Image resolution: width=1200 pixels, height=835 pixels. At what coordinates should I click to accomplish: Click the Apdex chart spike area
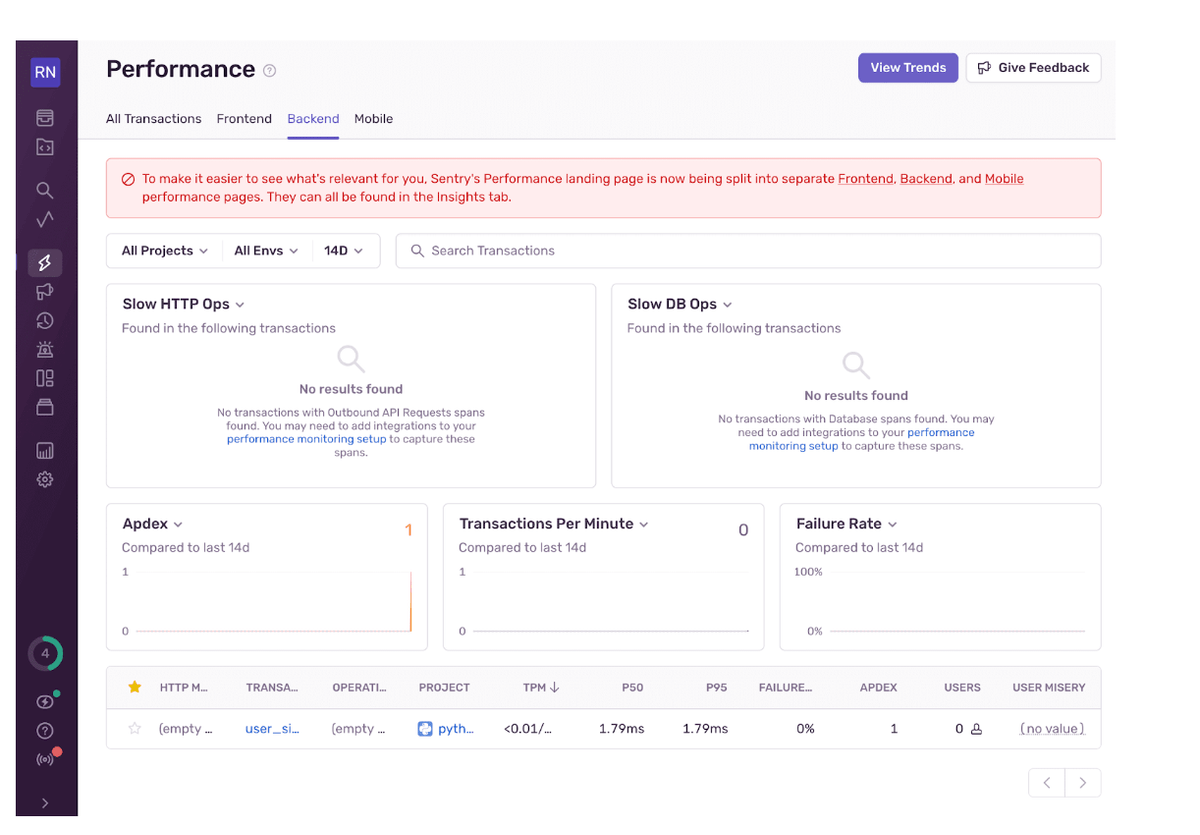410,602
